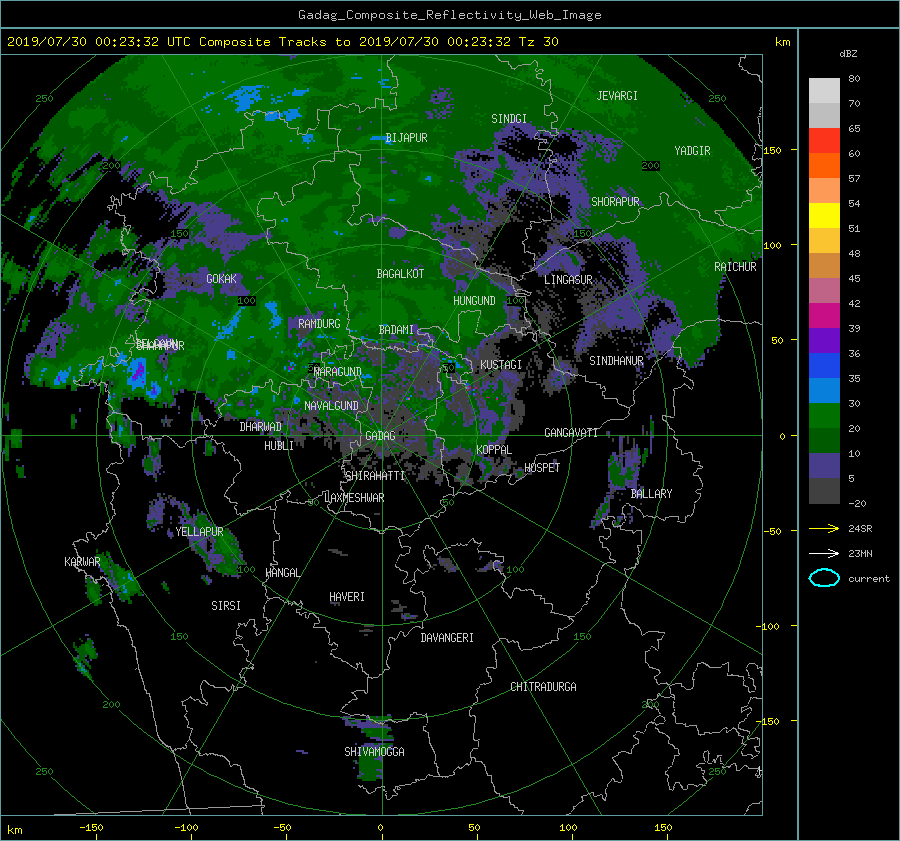
Task: Click the LINGASUR city label
Action: coord(568,280)
